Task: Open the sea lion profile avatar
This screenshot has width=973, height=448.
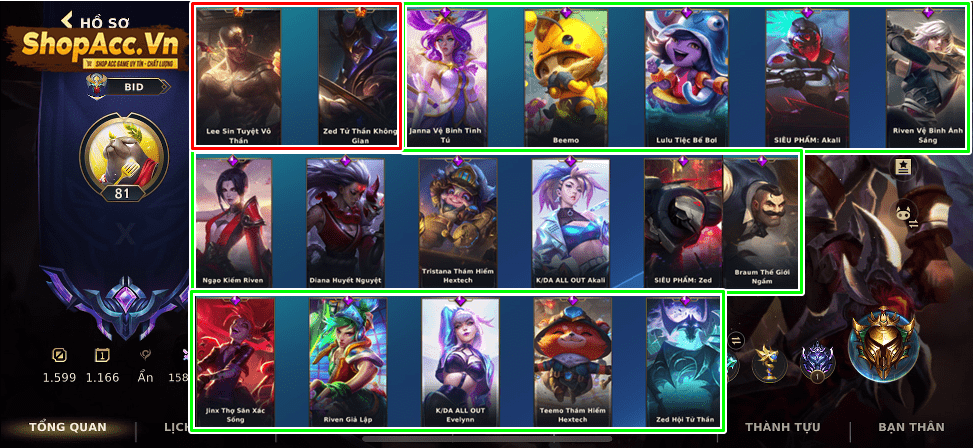Action: pos(123,155)
